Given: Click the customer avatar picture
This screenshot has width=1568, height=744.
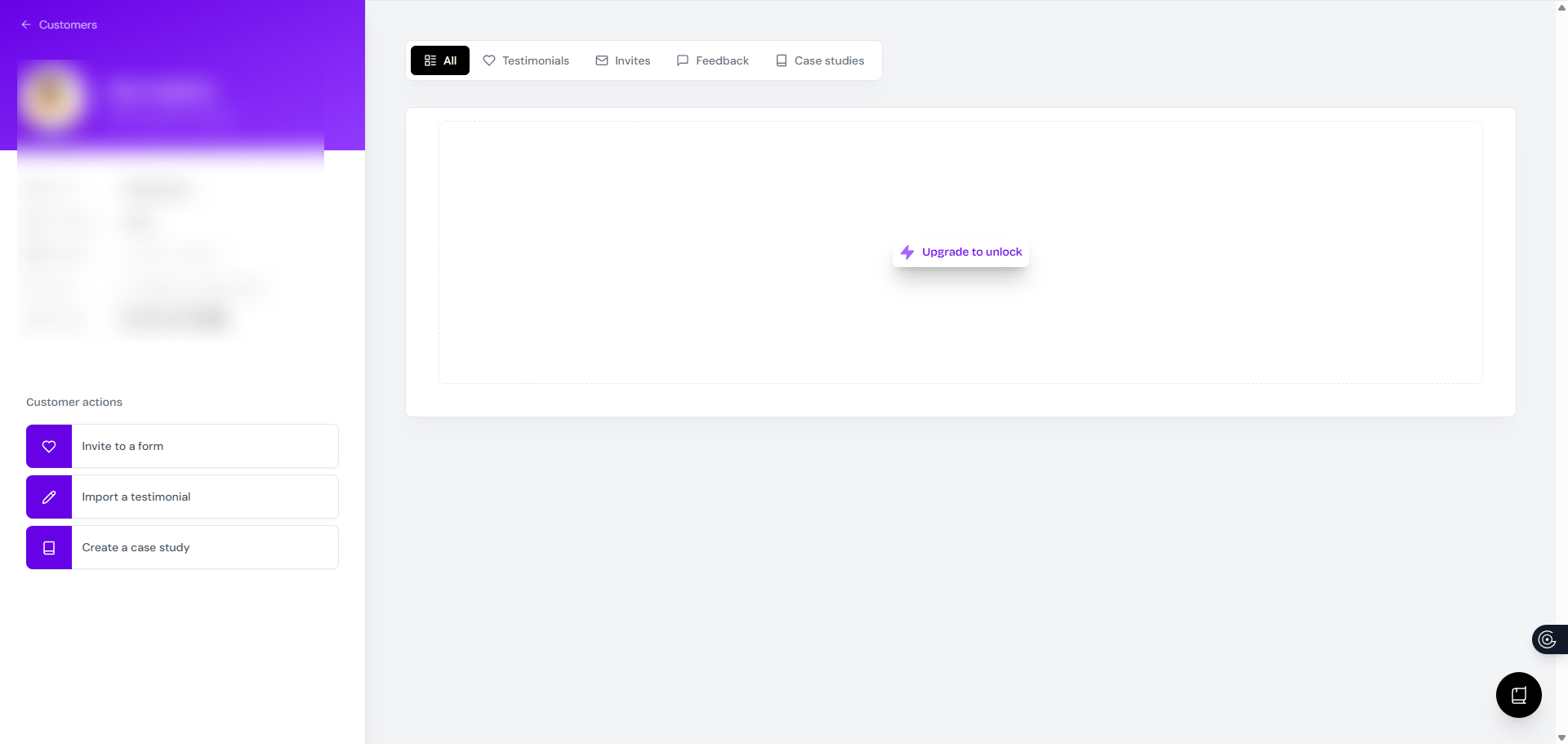Looking at the screenshot, I should coord(53,97).
